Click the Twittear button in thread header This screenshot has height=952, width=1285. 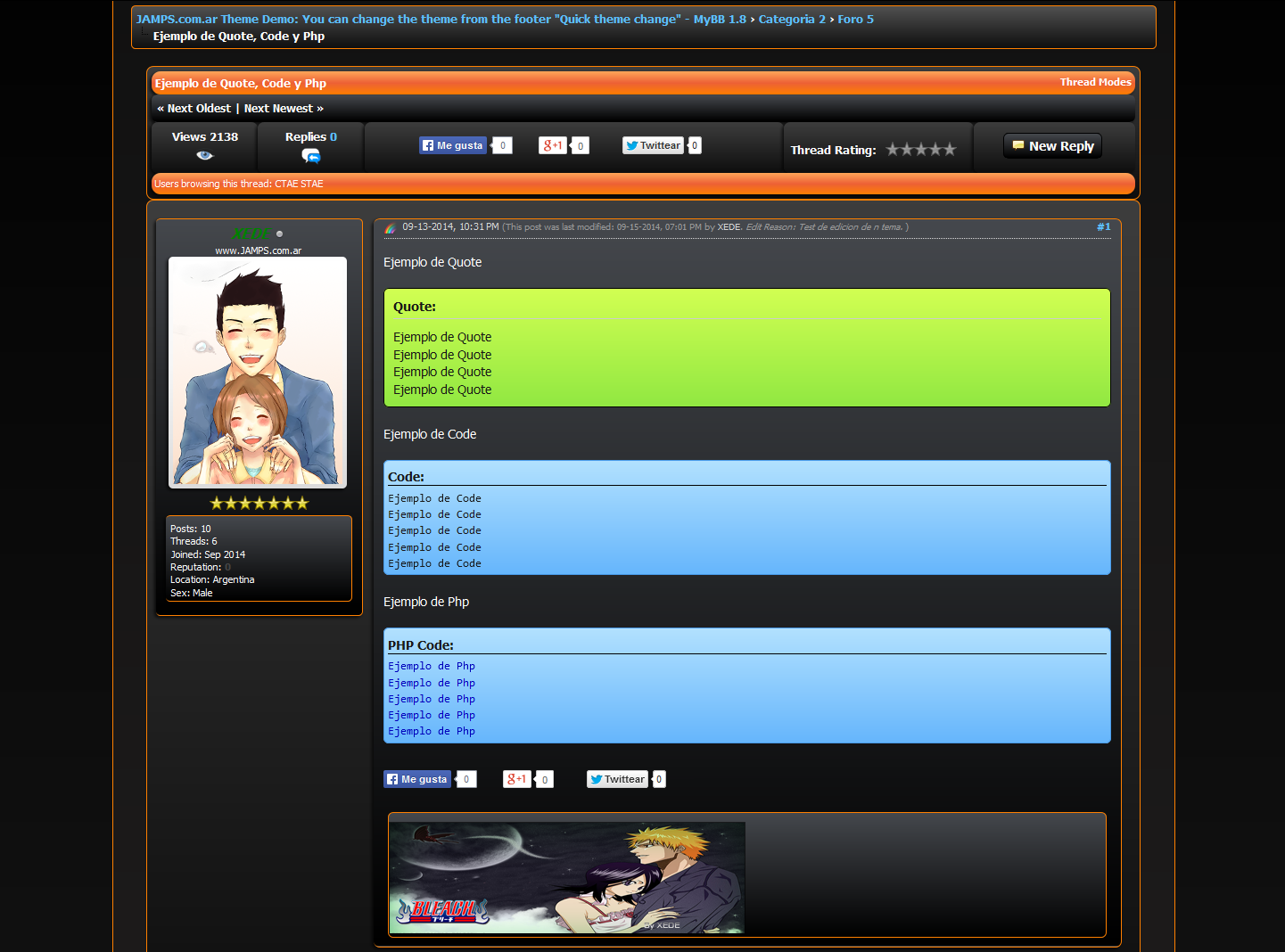653,145
